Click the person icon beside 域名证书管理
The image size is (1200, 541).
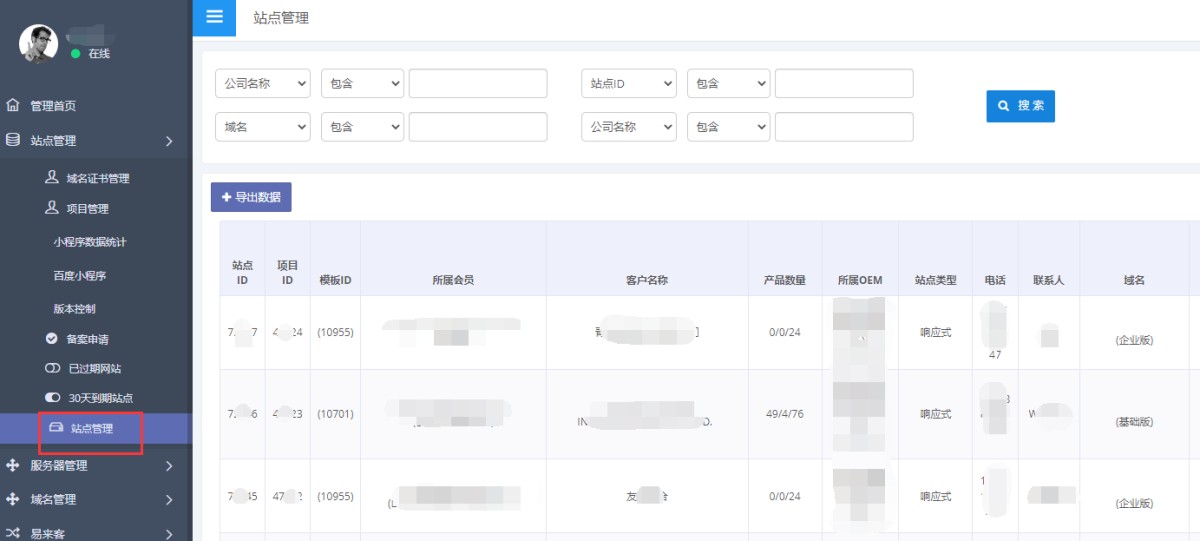[52, 178]
